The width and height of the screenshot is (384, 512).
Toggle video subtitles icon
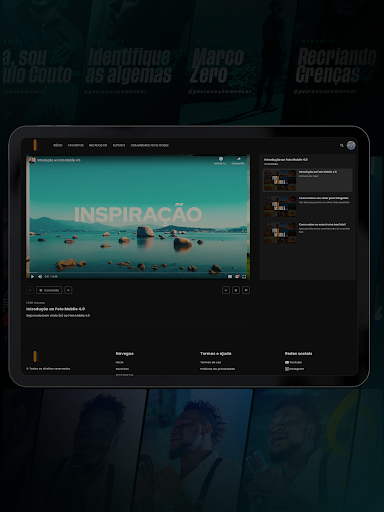click(230, 276)
